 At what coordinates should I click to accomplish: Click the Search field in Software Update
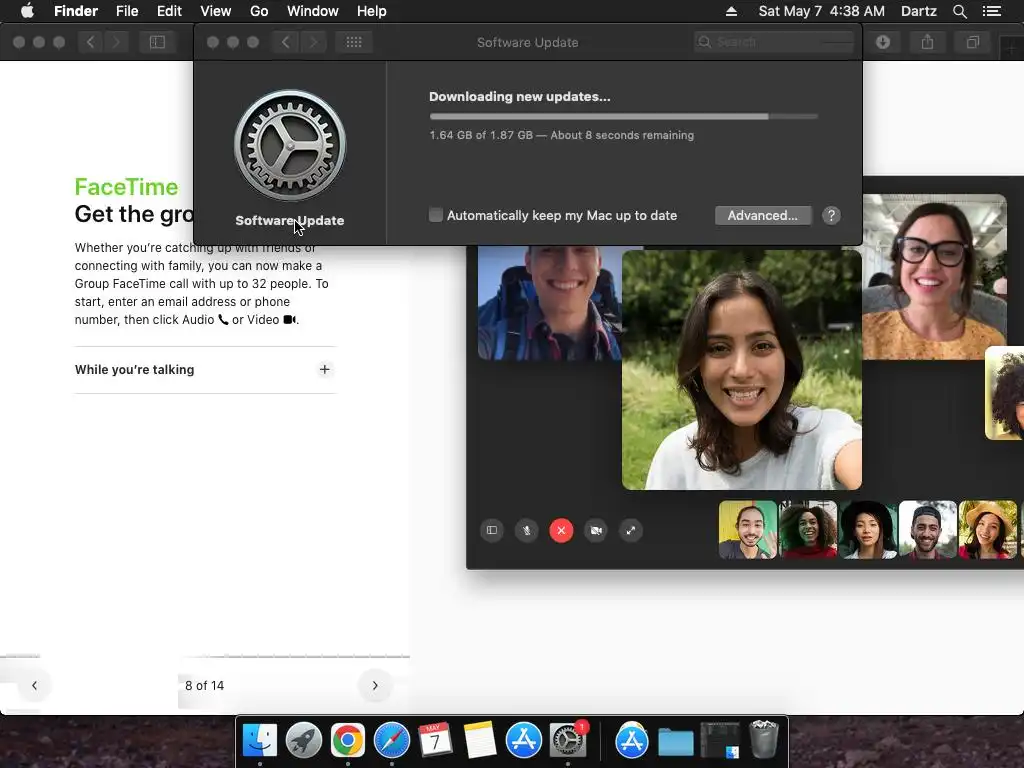[775, 42]
